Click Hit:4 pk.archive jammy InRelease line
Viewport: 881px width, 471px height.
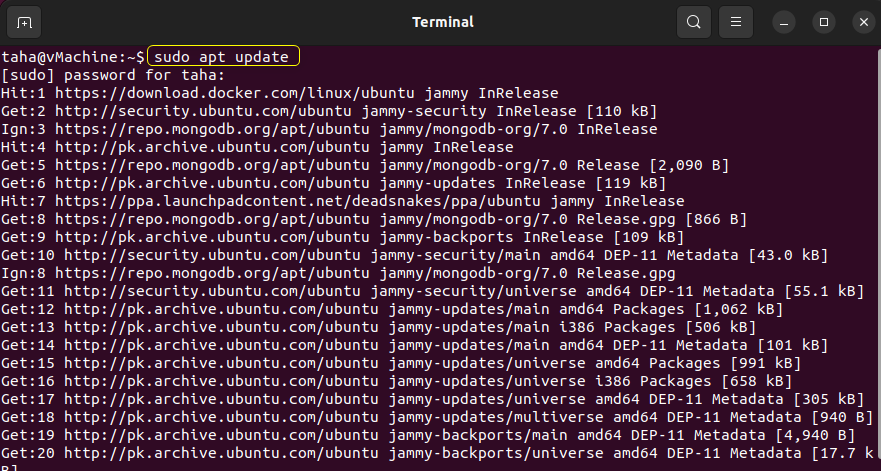[257, 147]
